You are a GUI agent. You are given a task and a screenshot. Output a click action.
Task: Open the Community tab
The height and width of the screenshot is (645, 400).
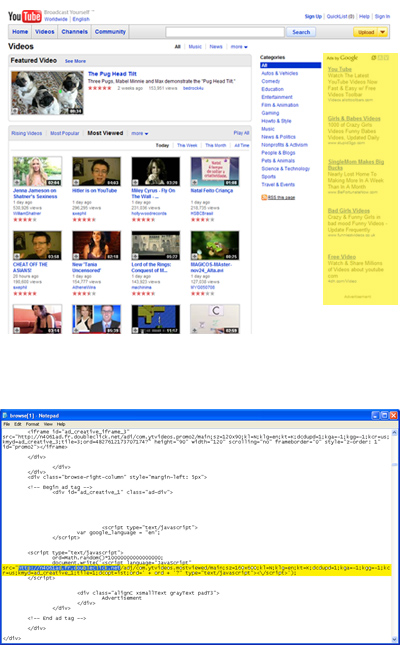tap(110, 32)
